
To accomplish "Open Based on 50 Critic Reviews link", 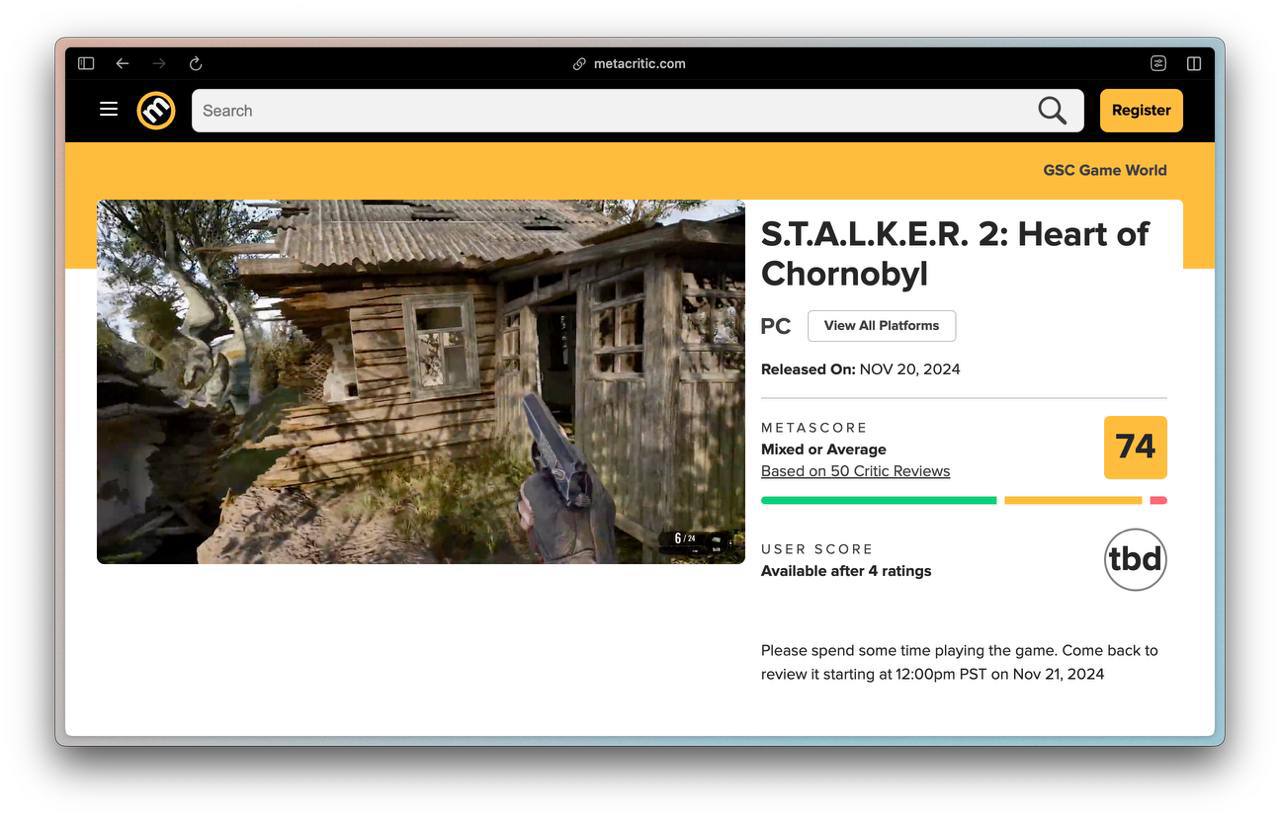I will tap(855, 471).
